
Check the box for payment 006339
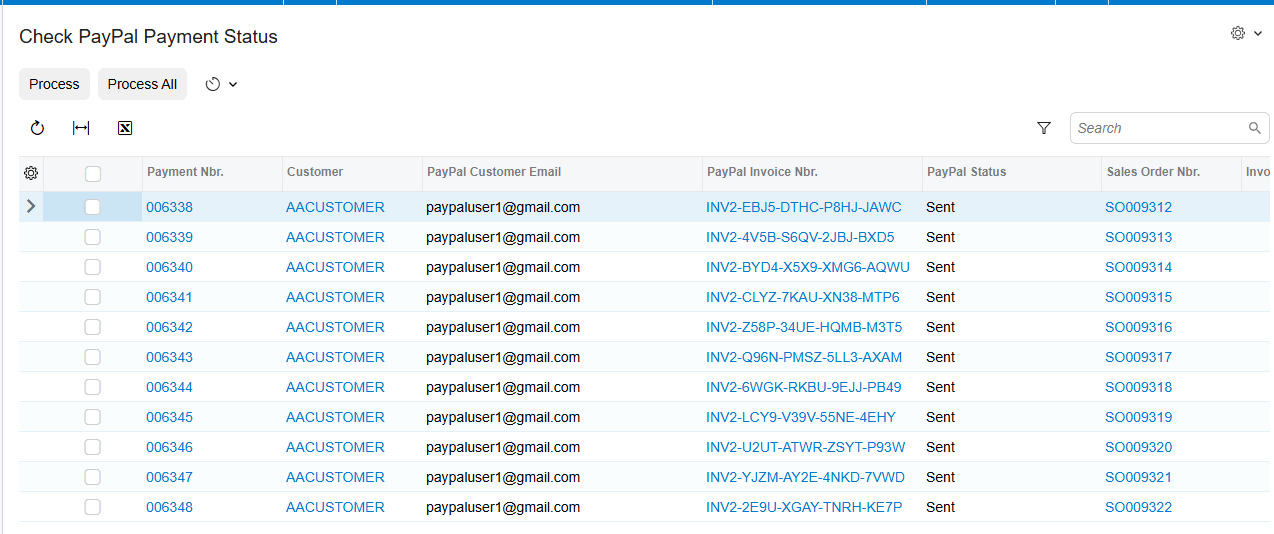[x=93, y=237]
